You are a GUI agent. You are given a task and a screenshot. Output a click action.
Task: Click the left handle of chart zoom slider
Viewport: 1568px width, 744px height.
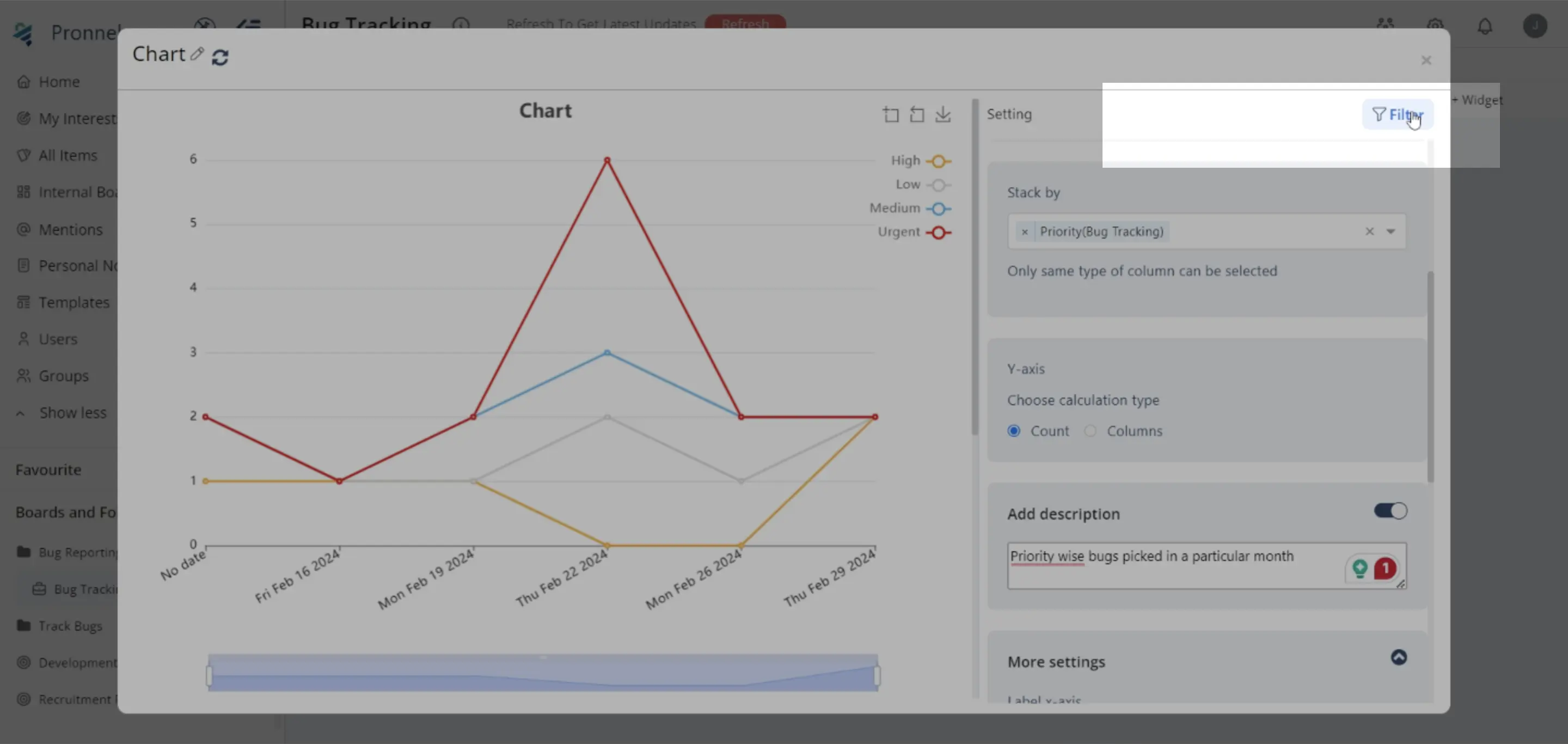210,676
